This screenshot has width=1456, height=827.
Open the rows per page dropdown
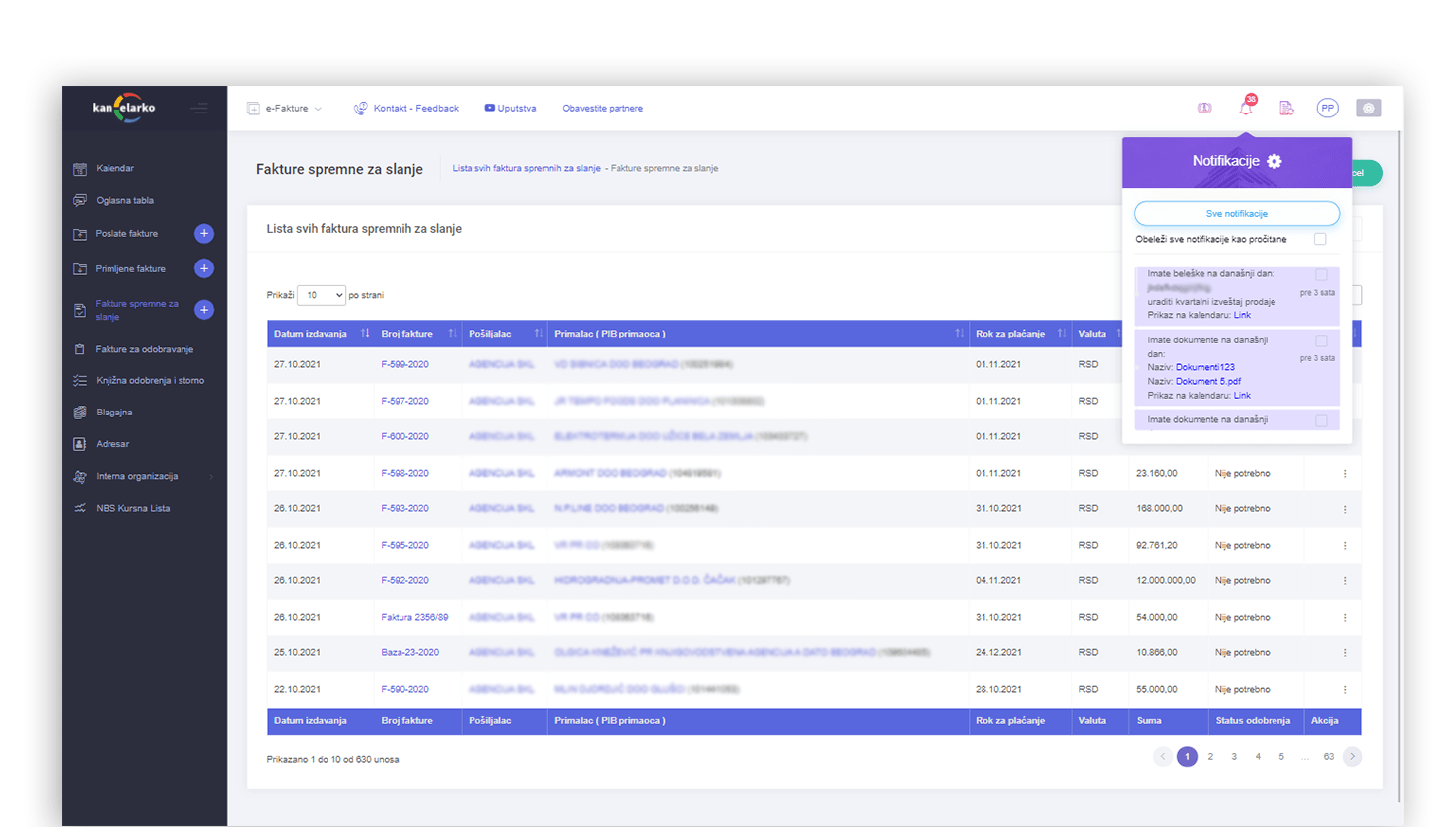coord(321,295)
